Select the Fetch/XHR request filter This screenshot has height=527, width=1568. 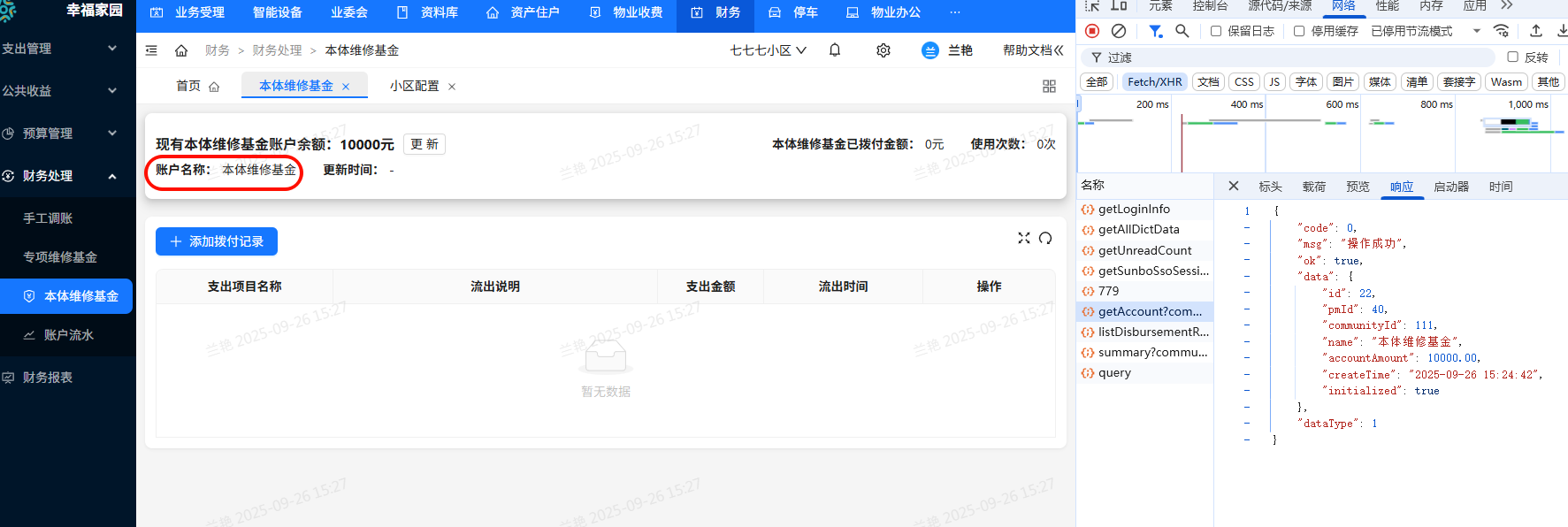pos(1154,82)
